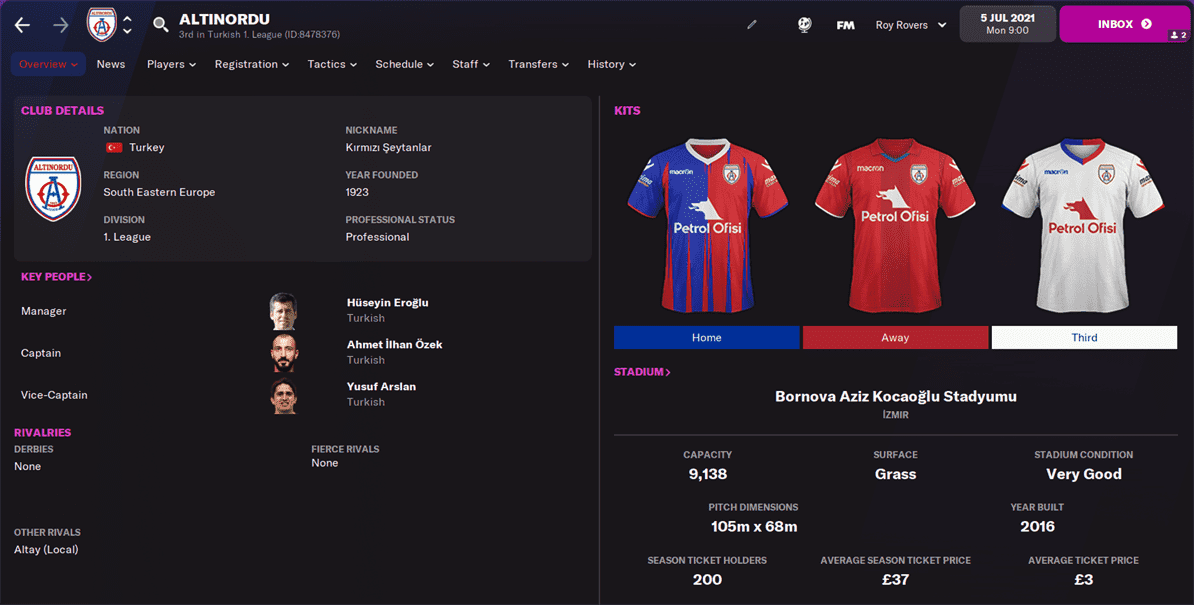Go back with the left arrow
This screenshot has height=605, width=1194.
click(22, 25)
